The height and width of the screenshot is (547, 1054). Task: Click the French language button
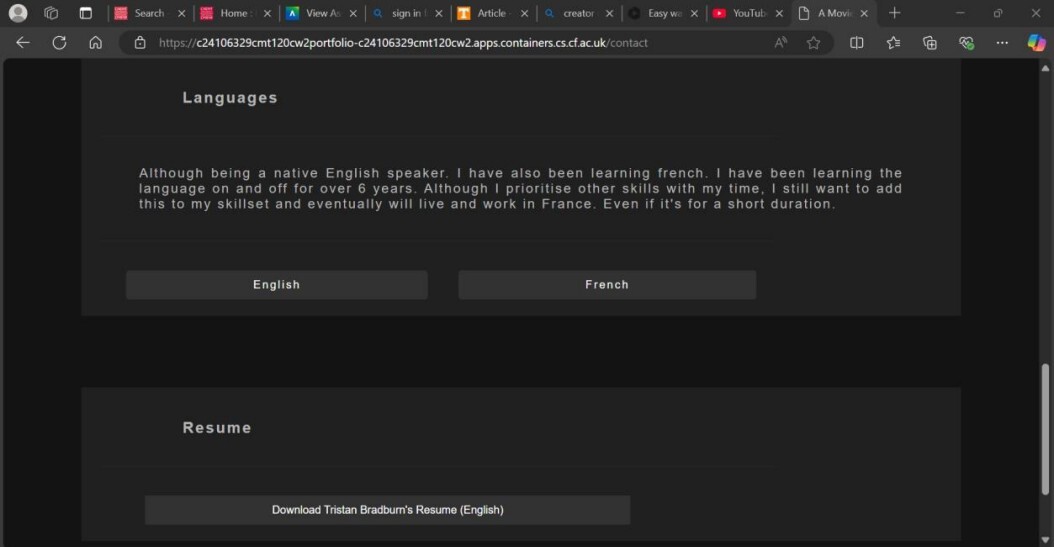click(x=607, y=285)
